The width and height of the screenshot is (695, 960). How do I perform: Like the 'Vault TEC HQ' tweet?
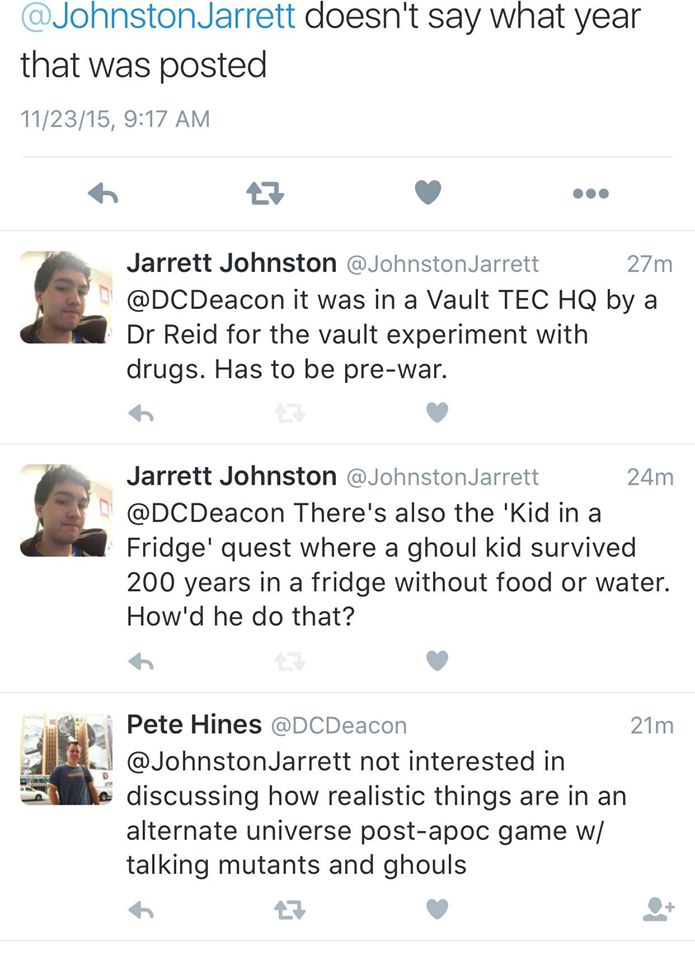[437, 412]
